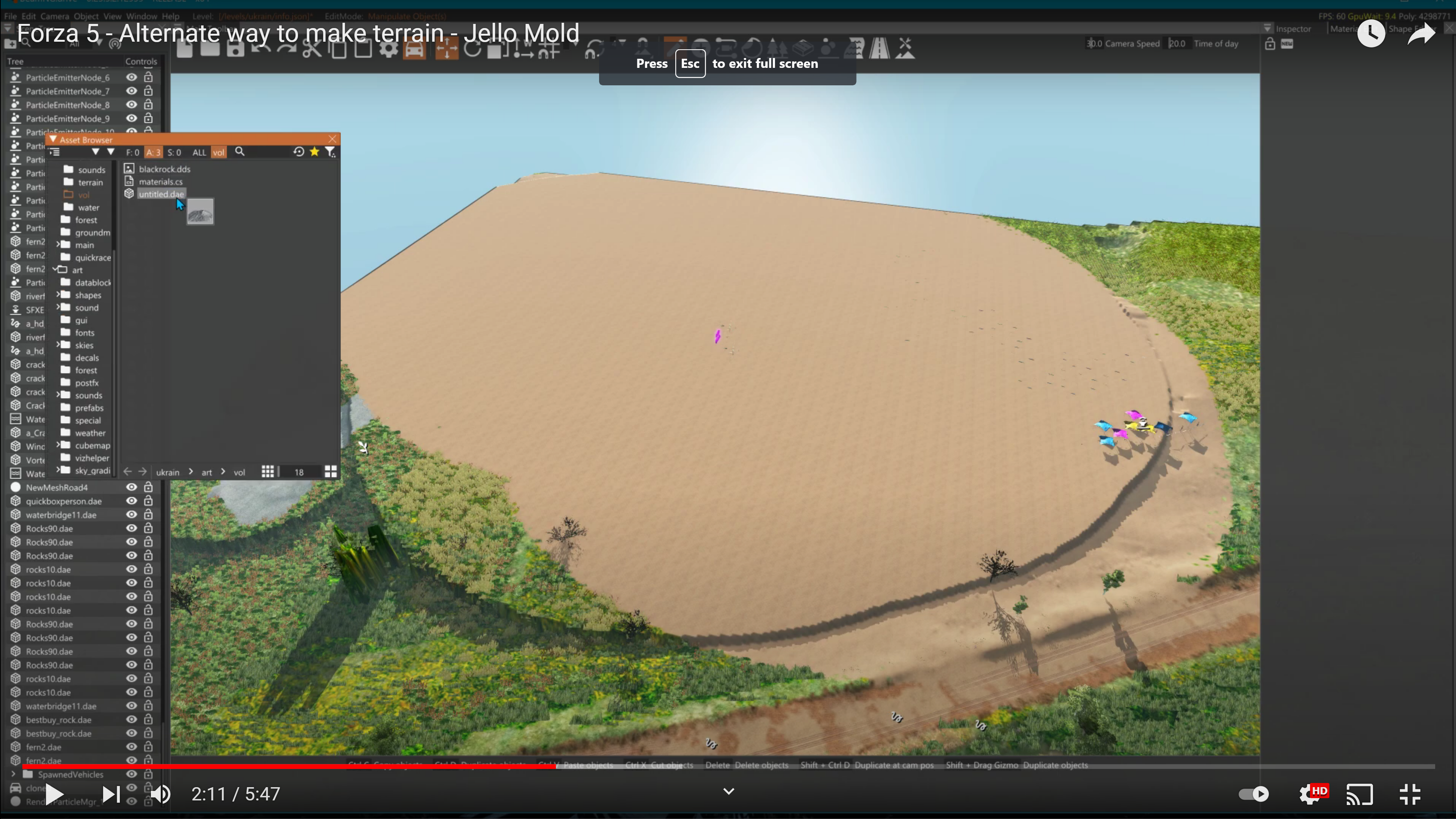This screenshot has height=819, width=1456.
Task: Mute the video volume
Action: [x=160, y=794]
